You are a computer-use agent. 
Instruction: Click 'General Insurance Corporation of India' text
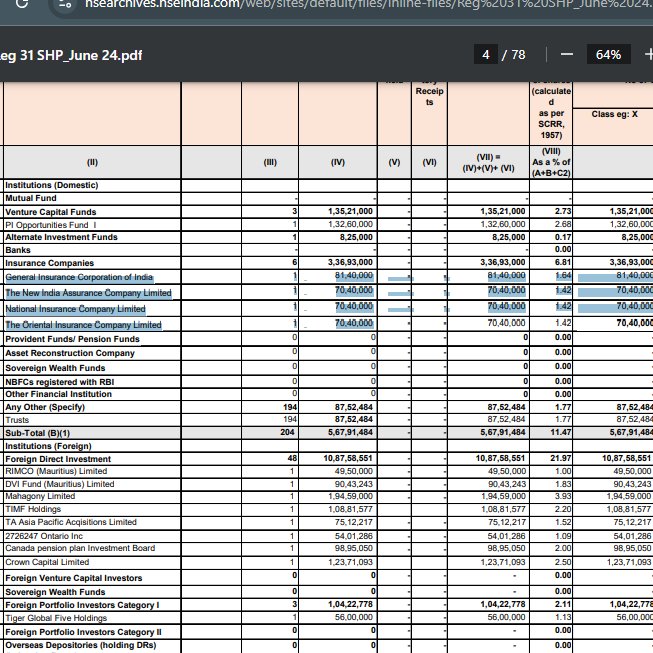79,277
